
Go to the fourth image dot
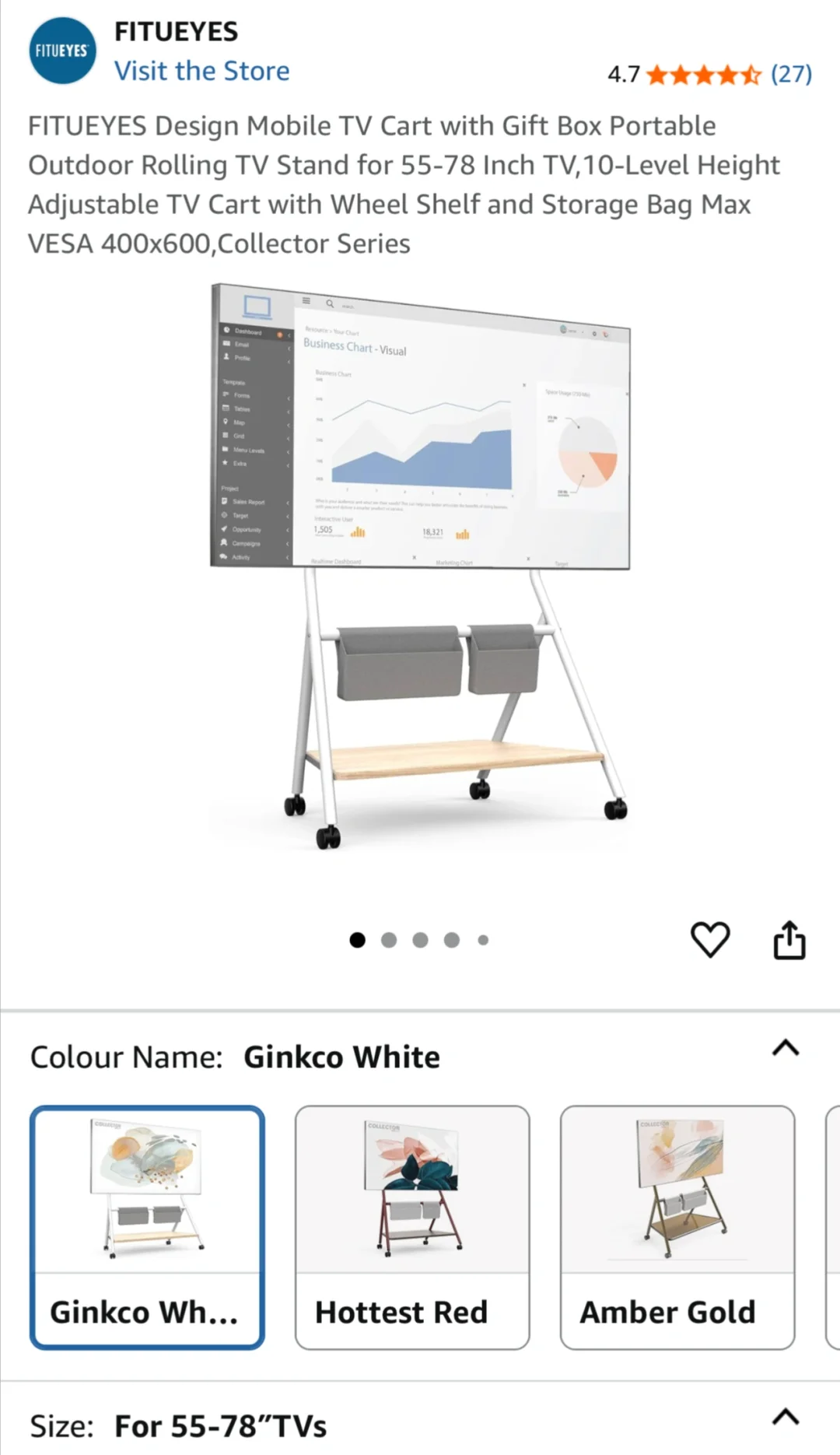tap(452, 940)
